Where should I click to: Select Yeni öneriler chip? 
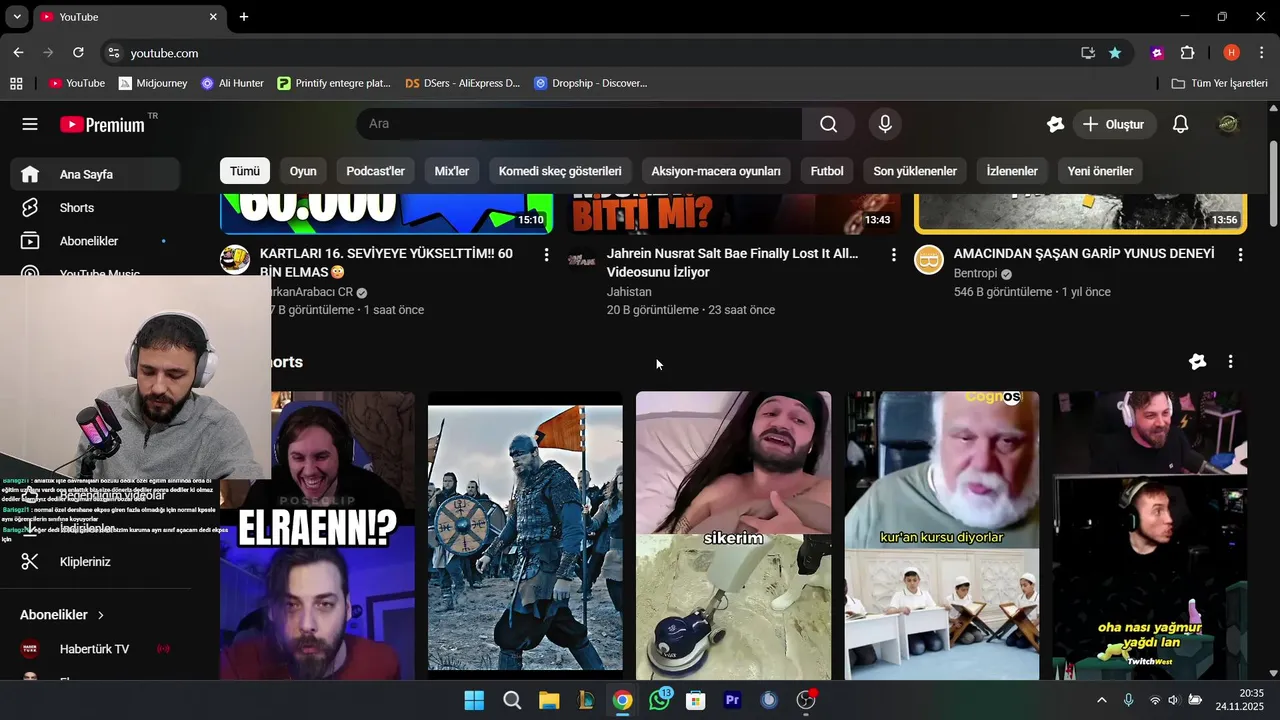coord(1100,171)
